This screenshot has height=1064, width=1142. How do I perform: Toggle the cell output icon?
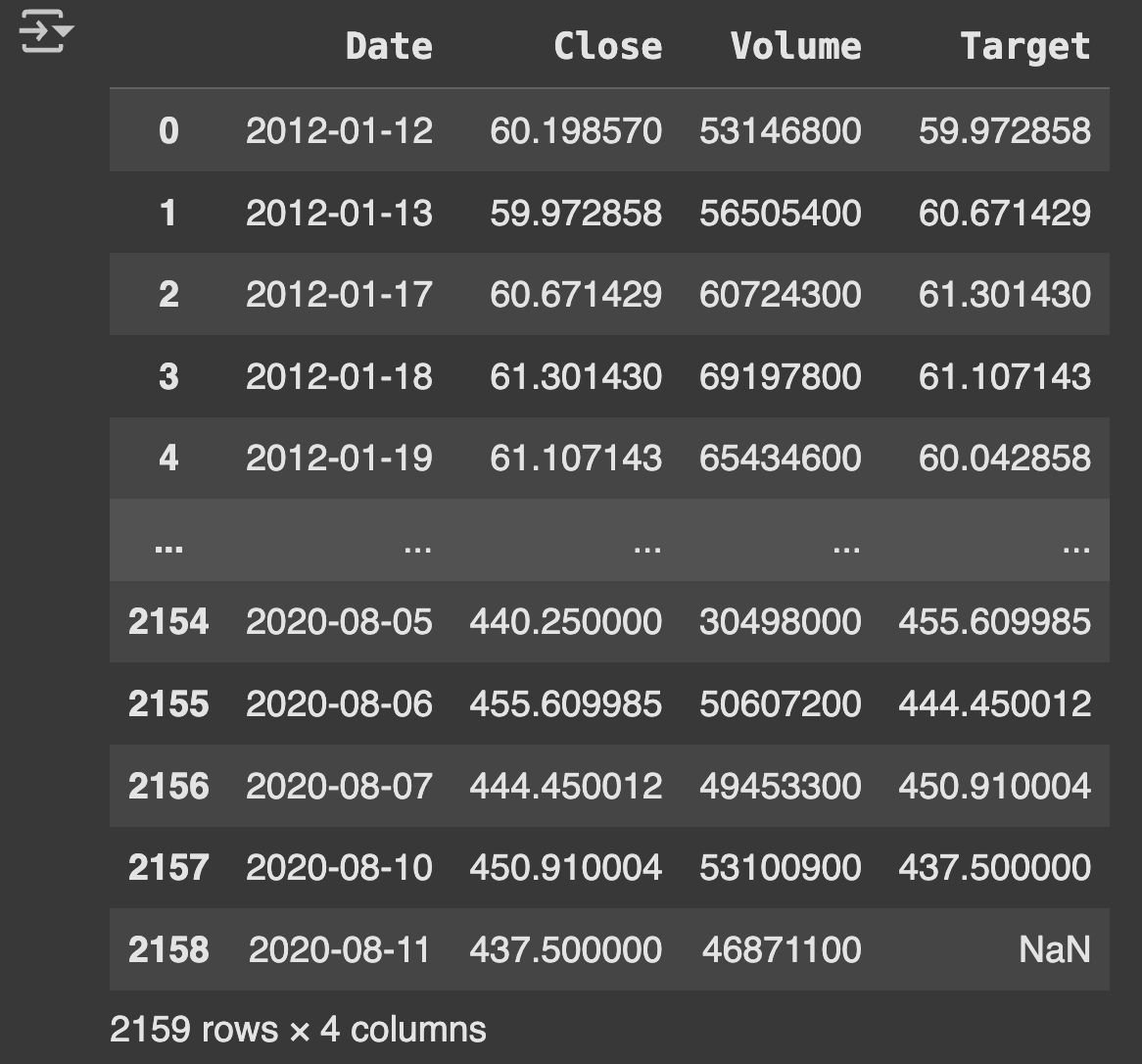point(46,31)
